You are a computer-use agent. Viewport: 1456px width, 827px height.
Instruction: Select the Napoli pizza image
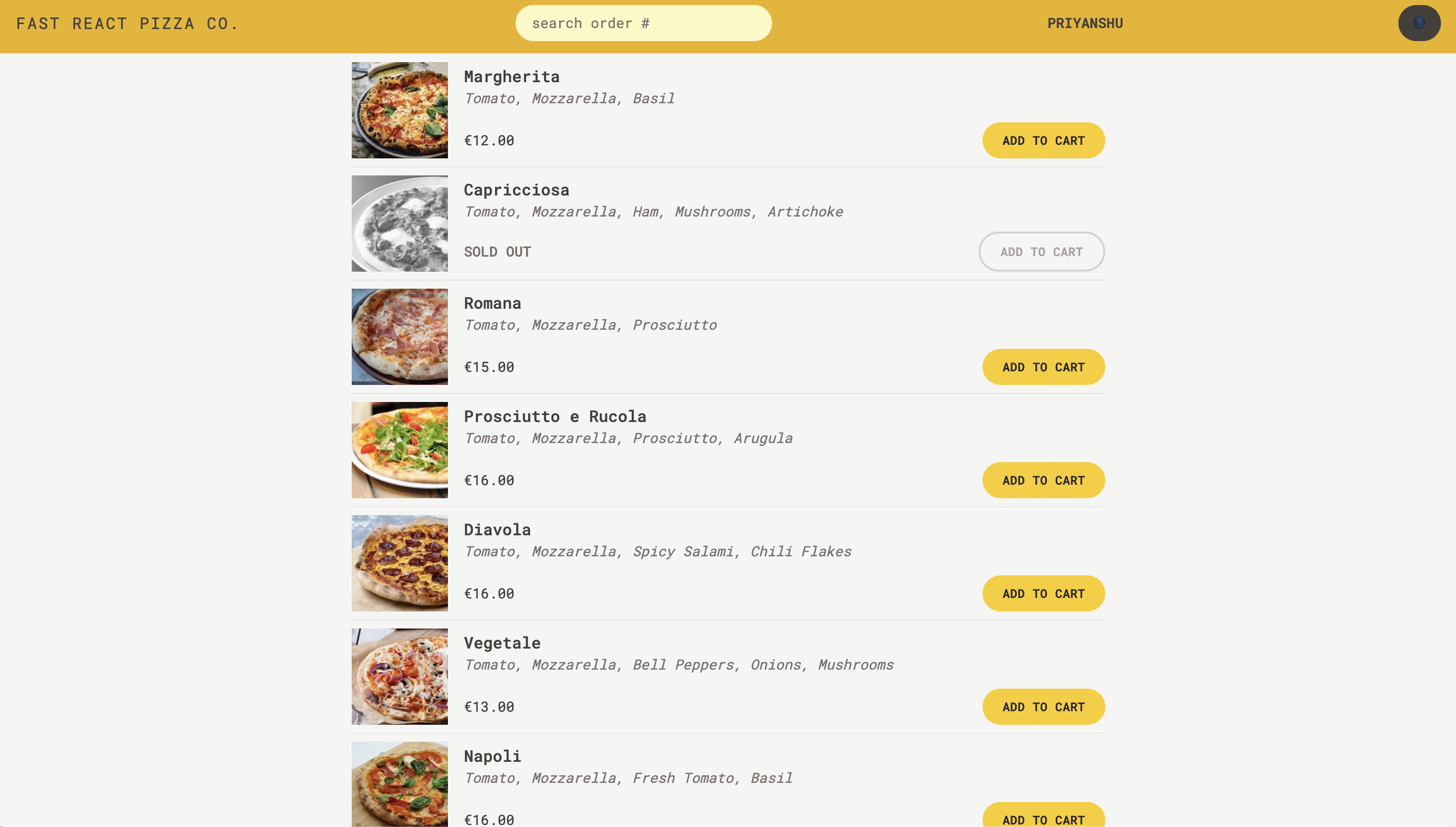(x=400, y=784)
